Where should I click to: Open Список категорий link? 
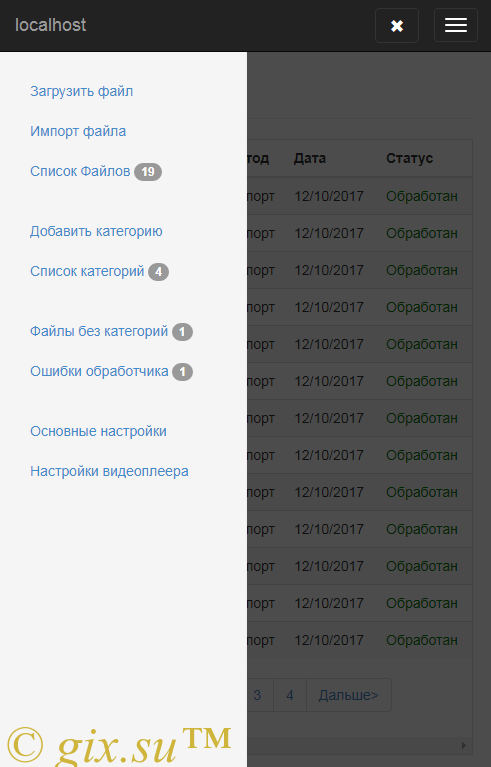87,271
